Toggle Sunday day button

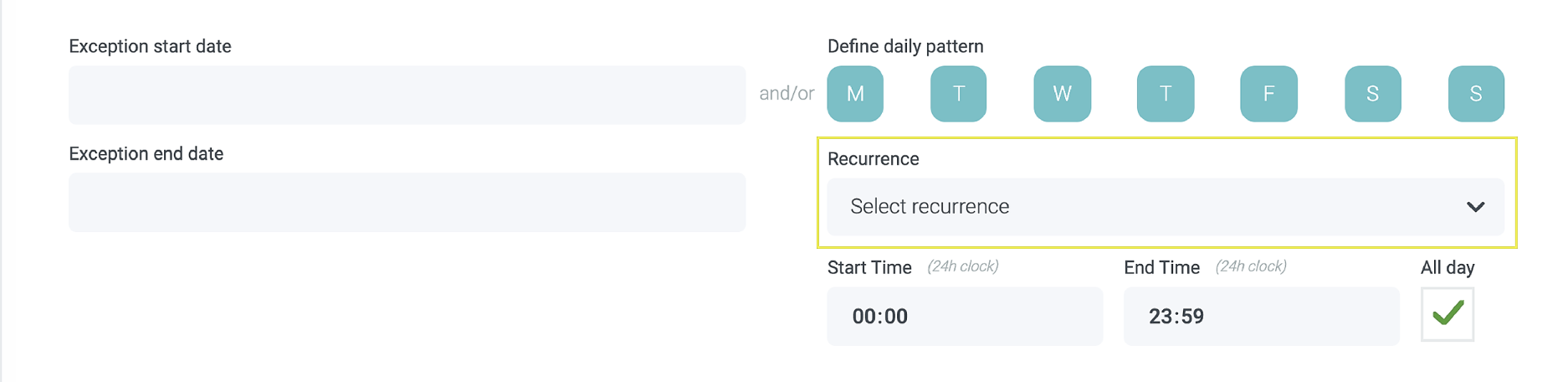[x=1476, y=94]
